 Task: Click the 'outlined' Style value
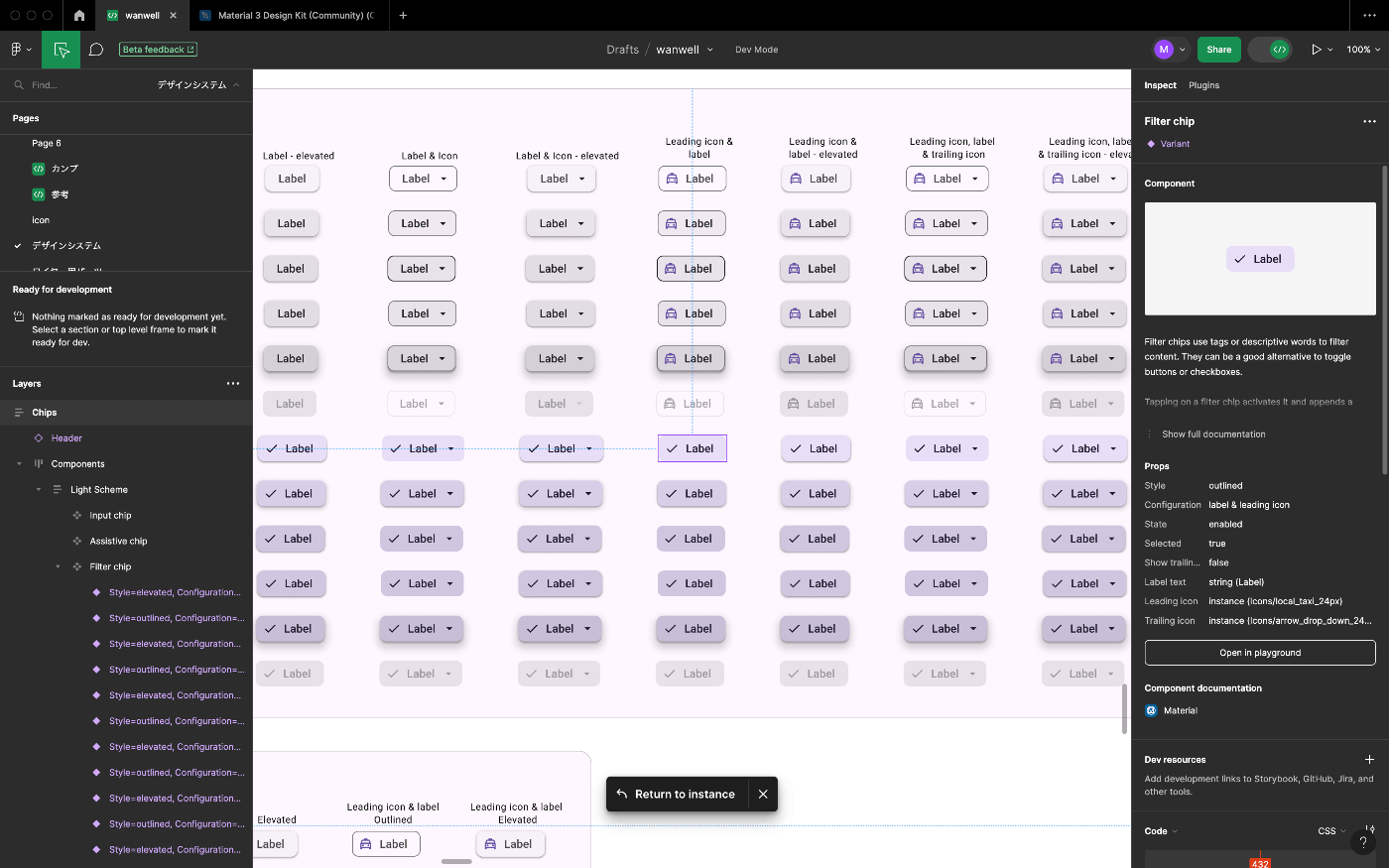[1225, 486]
